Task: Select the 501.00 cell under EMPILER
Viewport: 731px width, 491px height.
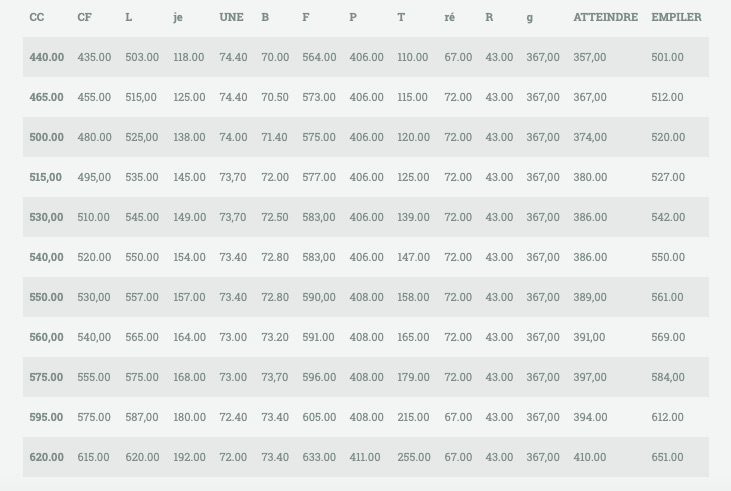Action: tap(667, 57)
